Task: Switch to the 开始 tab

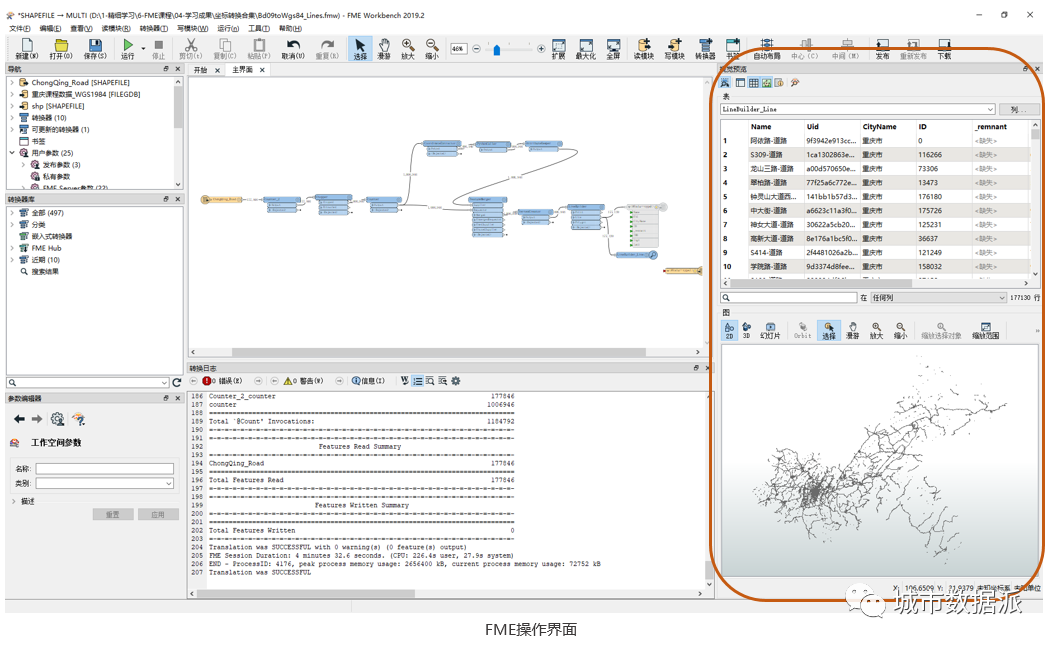Action: [200, 70]
